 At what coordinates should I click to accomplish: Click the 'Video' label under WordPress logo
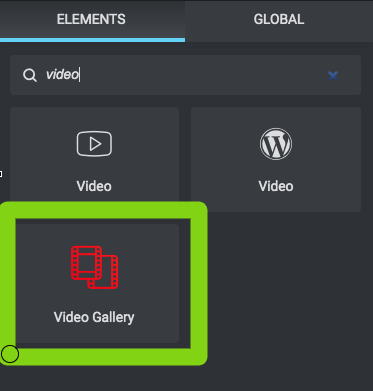[276, 186]
